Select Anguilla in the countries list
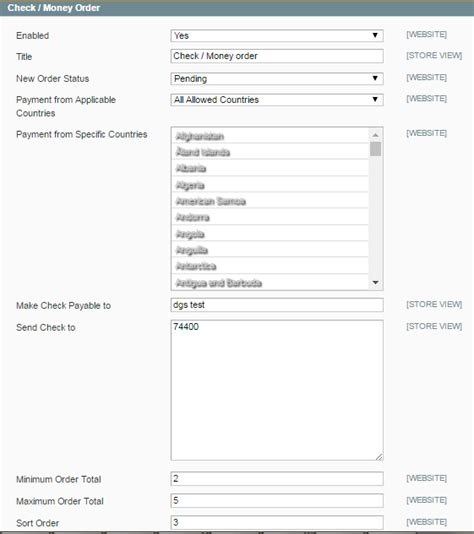Image resolution: width=474 pixels, height=534 pixels. pos(270,250)
